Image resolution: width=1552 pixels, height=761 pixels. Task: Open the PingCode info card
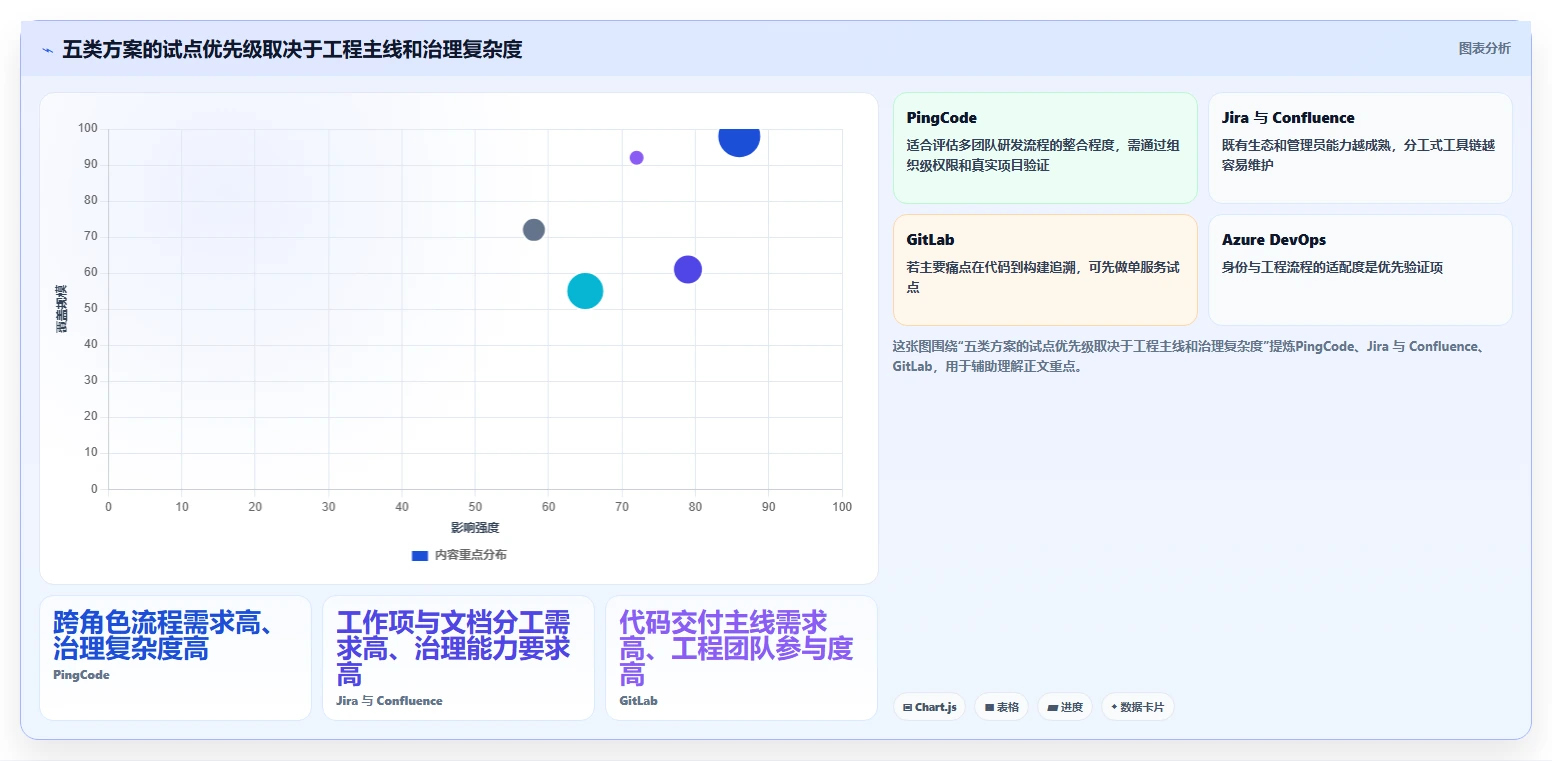pos(1045,148)
